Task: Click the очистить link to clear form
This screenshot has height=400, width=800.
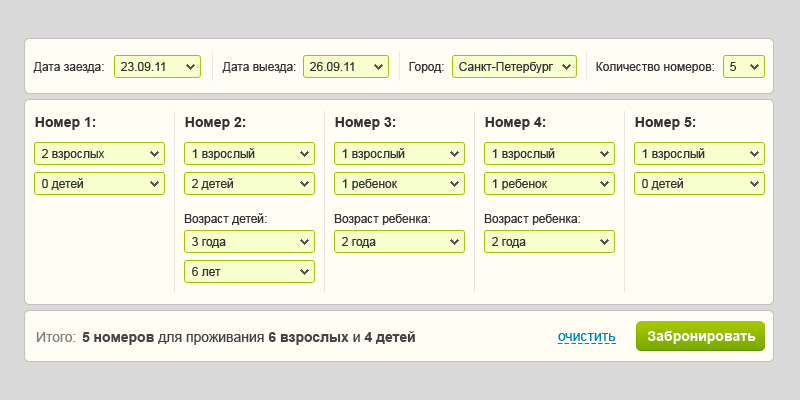Action: click(586, 337)
